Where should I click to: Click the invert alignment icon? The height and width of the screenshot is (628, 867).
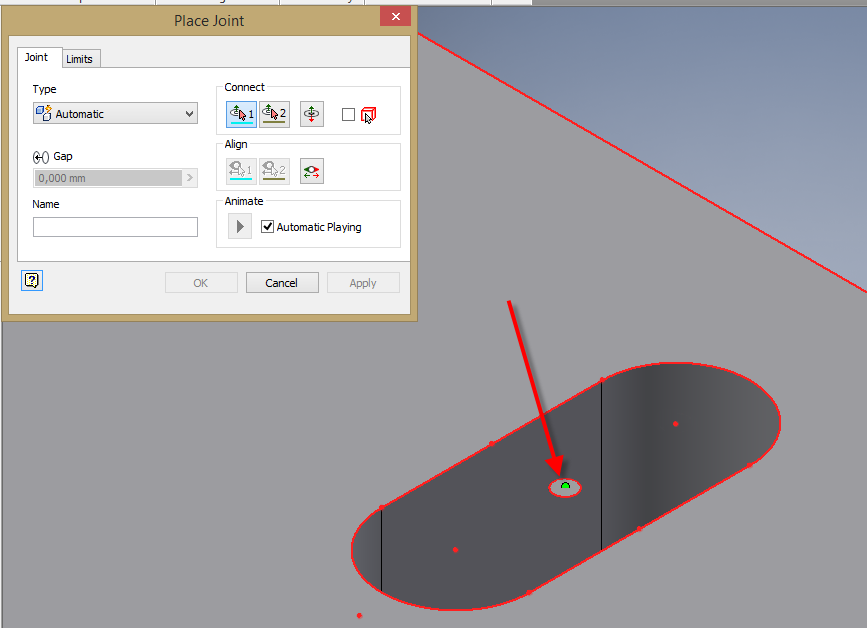[311, 170]
